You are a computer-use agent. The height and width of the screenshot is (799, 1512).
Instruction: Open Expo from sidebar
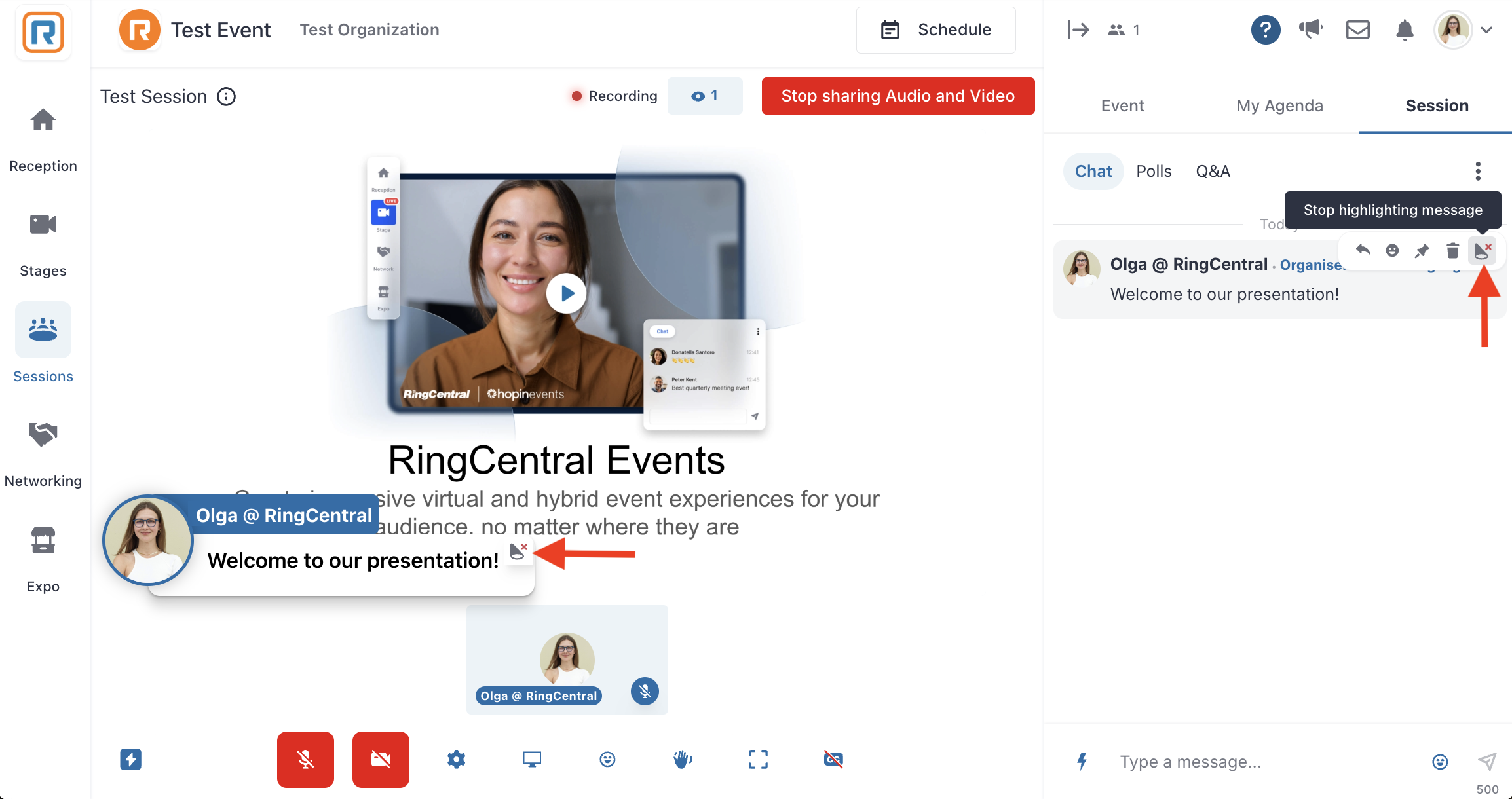click(x=43, y=559)
